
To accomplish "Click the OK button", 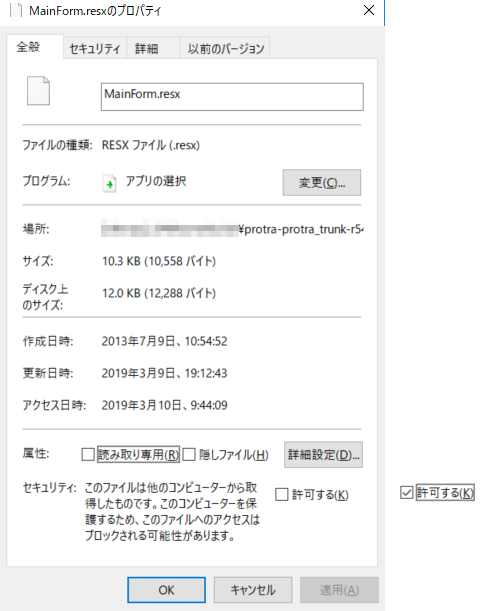I will pyautogui.click(x=166, y=590).
